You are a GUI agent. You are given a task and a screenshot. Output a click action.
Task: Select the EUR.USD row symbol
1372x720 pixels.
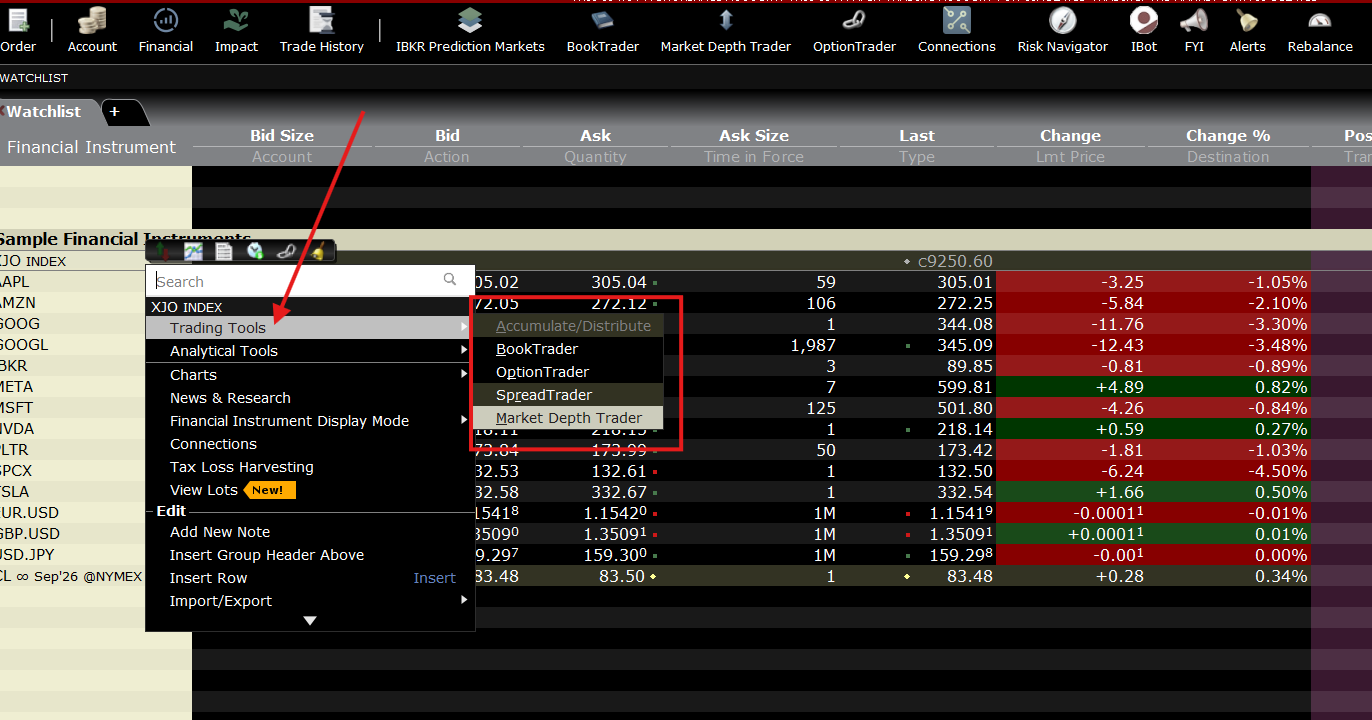pyautogui.click(x=30, y=513)
